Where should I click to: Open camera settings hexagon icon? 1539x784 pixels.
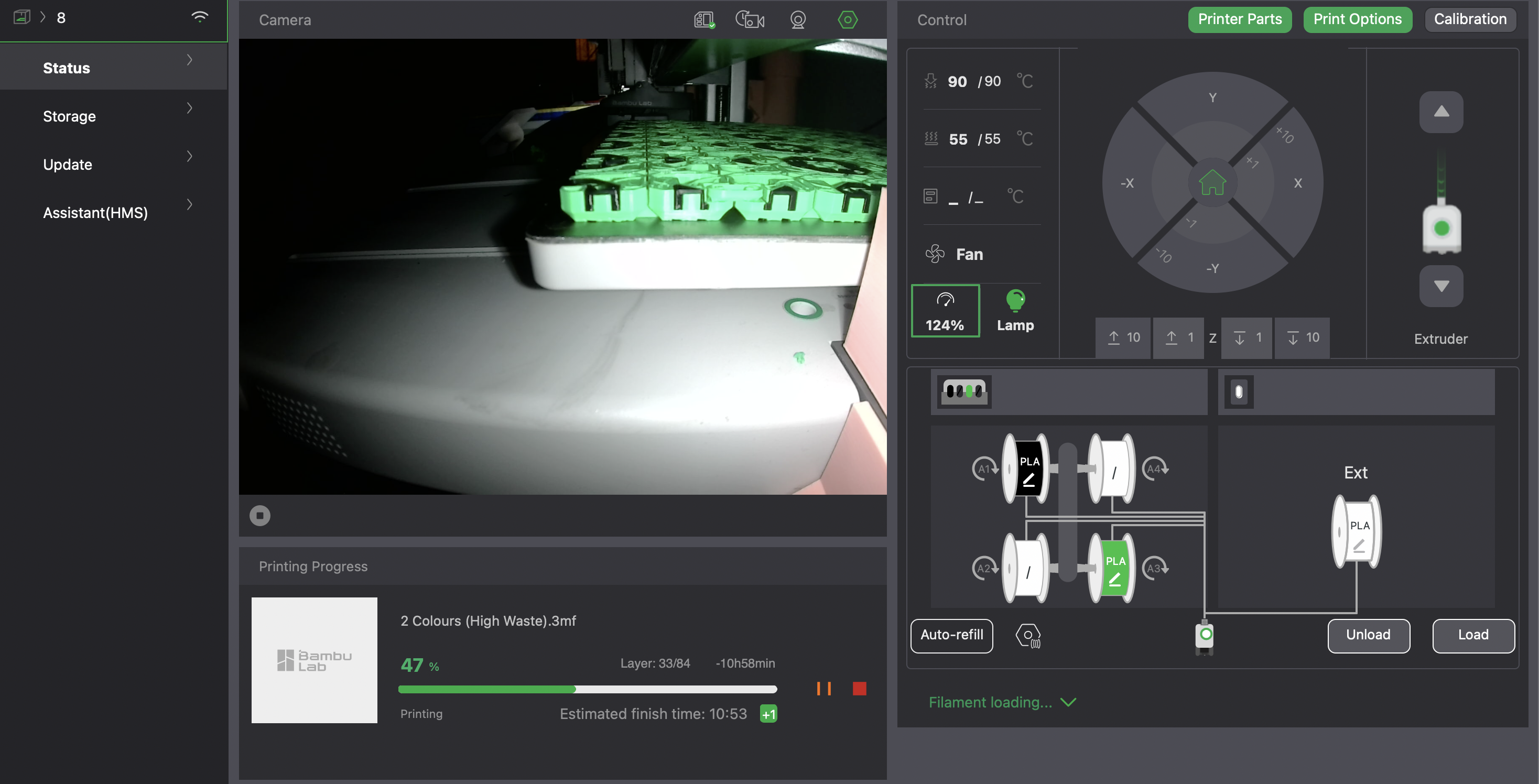pos(847,20)
